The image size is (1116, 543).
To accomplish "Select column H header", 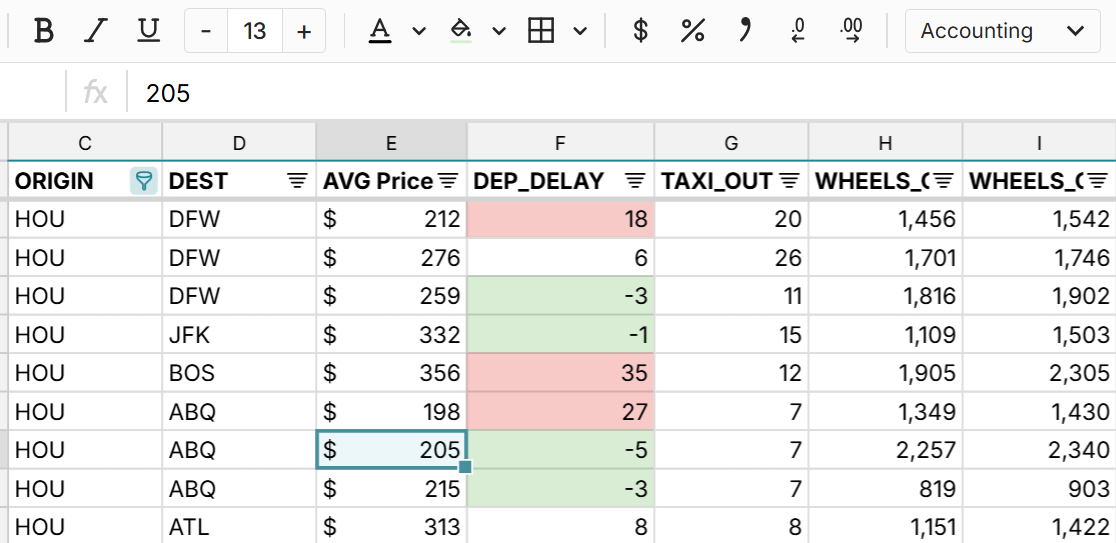I will click(885, 143).
